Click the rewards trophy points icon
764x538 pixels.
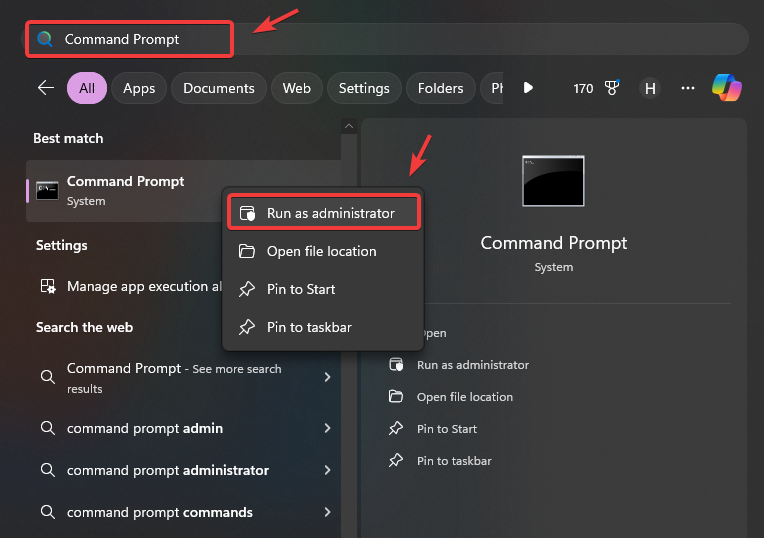tap(612, 88)
